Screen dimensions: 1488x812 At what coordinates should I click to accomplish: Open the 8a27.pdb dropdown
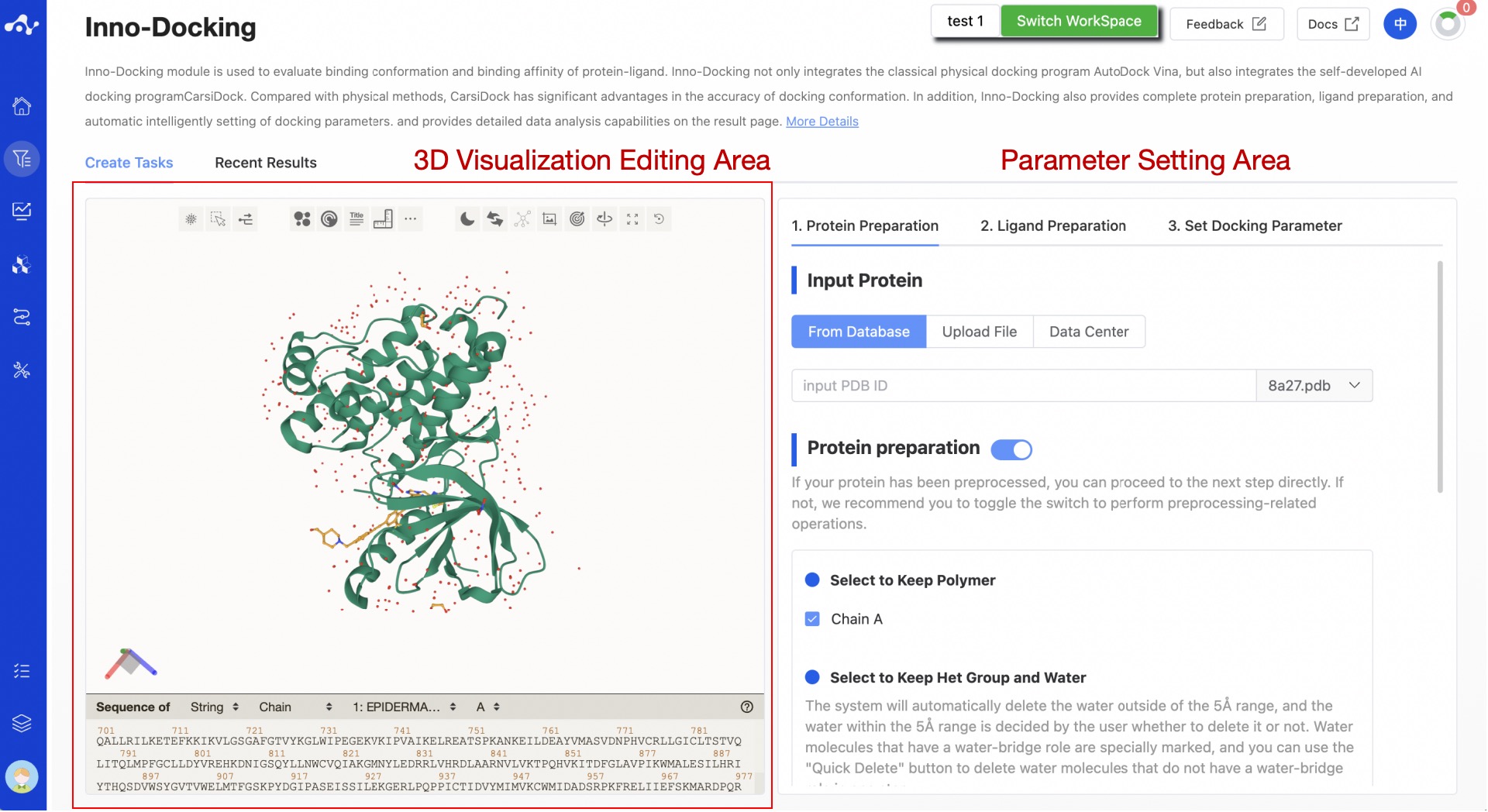click(x=1314, y=386)
